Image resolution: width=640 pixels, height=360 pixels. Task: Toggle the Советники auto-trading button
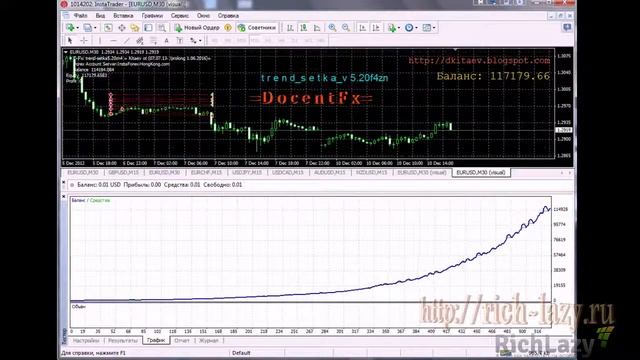coord(257,28)
